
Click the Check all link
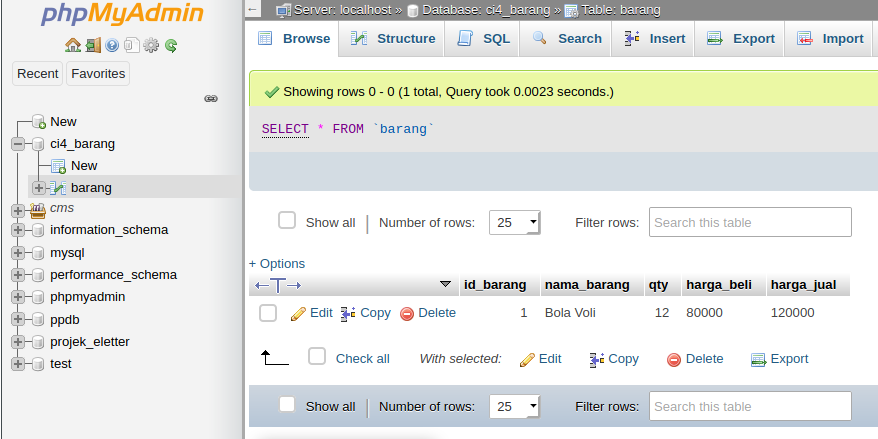pos(363,359)
